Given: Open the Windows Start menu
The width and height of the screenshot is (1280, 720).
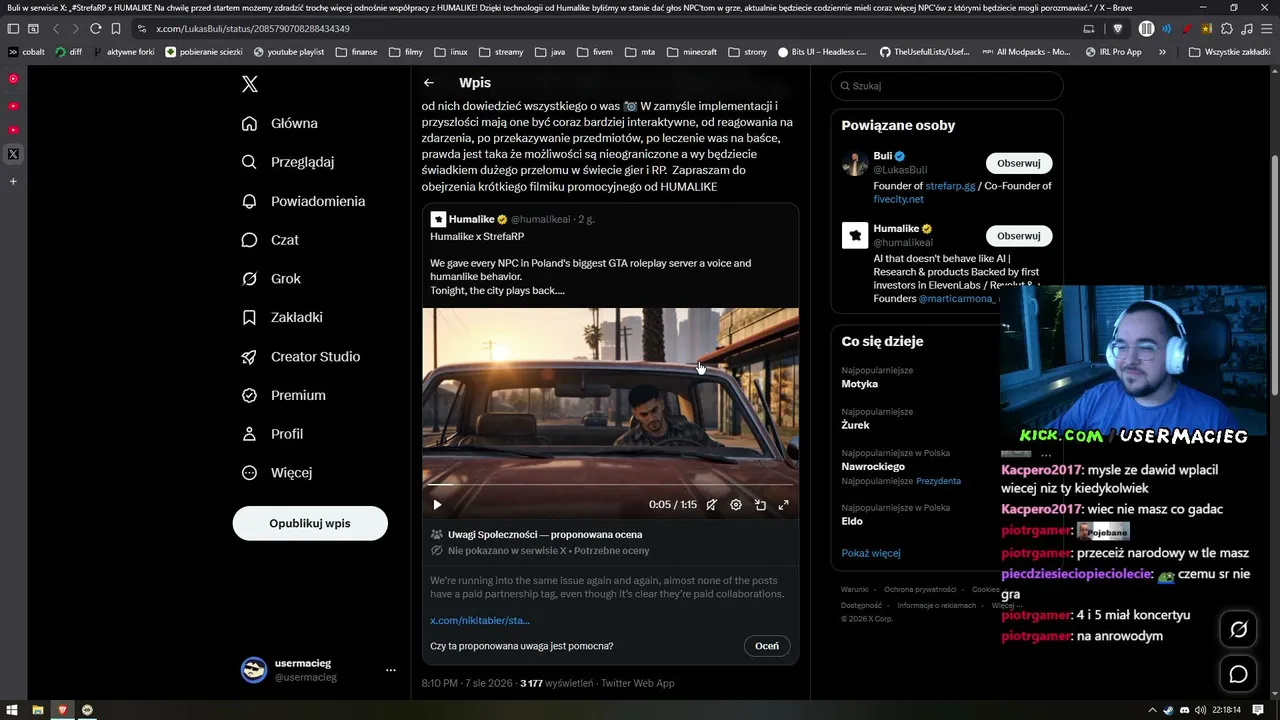Looking at the screenshot, I should coord(12,710).
